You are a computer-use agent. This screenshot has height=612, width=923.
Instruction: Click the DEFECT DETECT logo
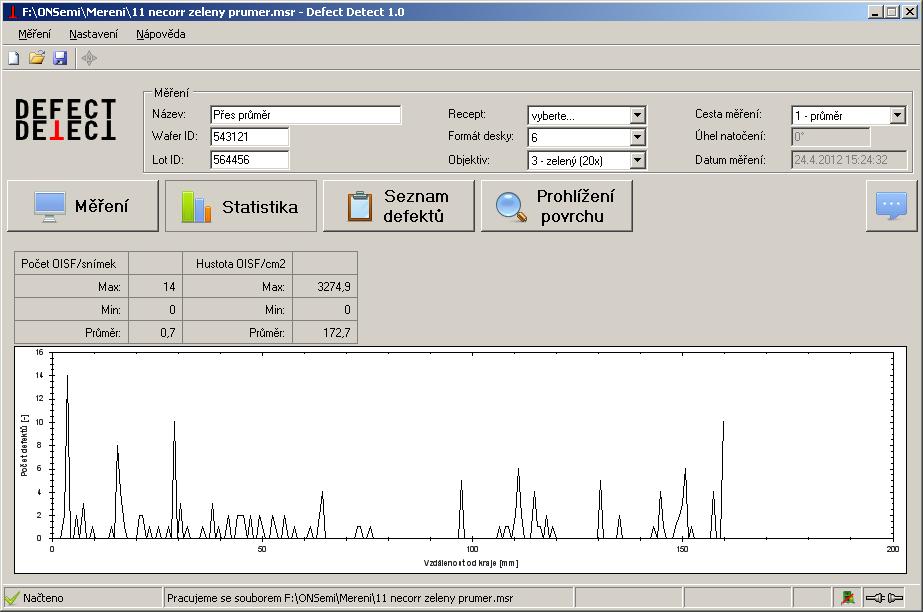coord(65,119)
